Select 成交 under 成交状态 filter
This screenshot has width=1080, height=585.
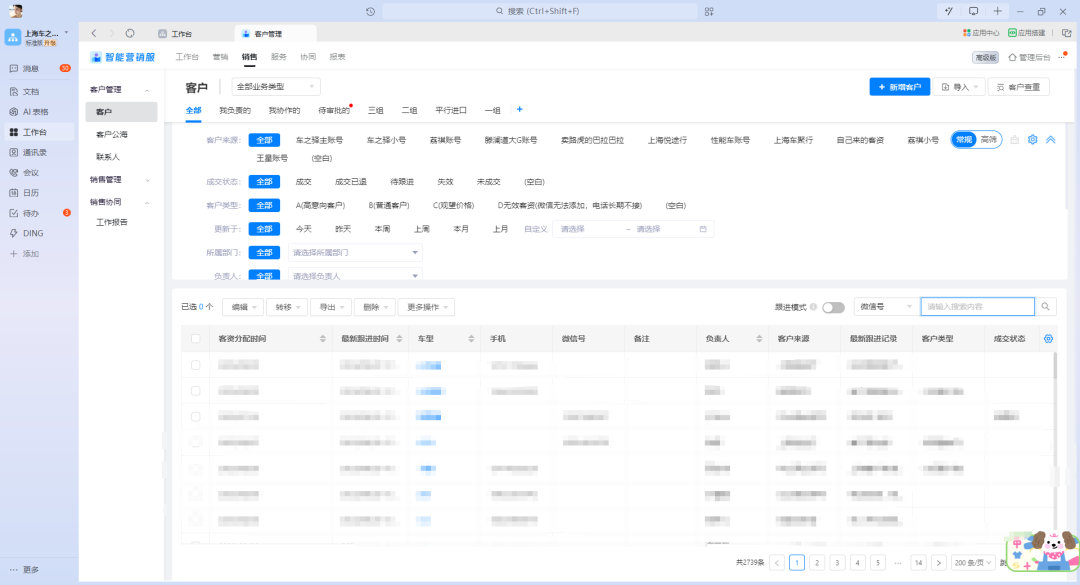click(x=304, y=182)
